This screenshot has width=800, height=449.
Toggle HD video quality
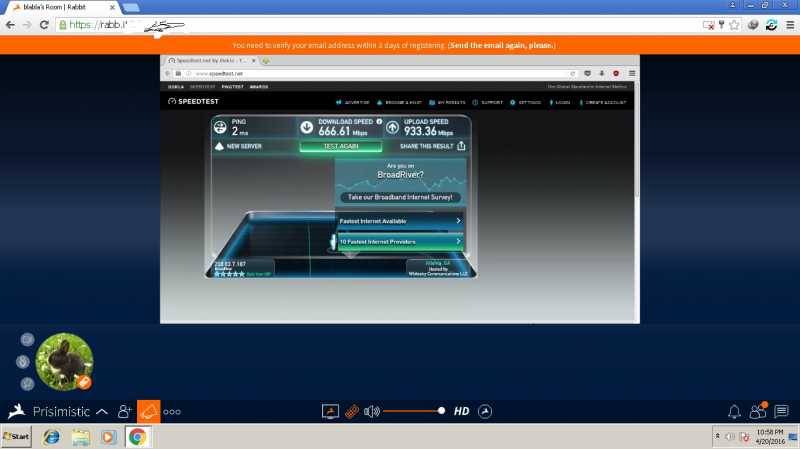(461, 411)
